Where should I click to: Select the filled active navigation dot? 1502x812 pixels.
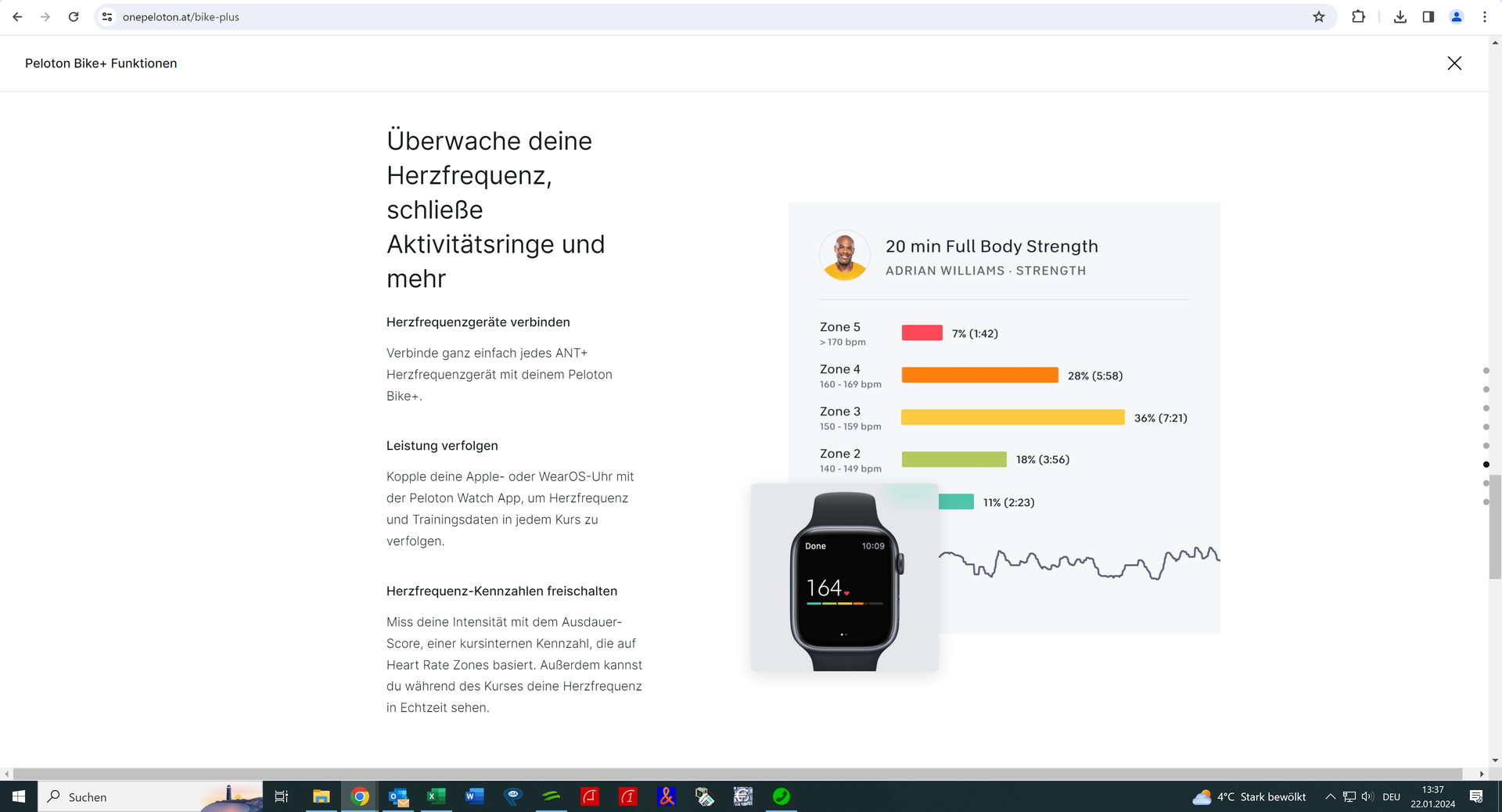click(1486, 465)
